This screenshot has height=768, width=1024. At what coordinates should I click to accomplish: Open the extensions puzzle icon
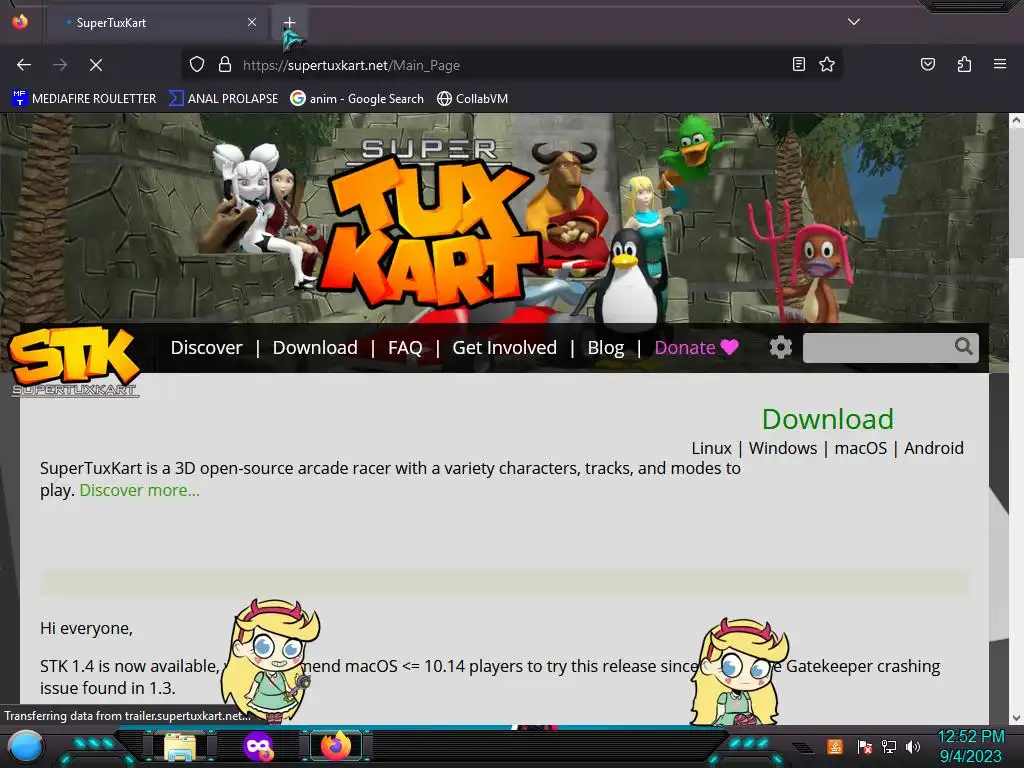(x=964, y=64)
